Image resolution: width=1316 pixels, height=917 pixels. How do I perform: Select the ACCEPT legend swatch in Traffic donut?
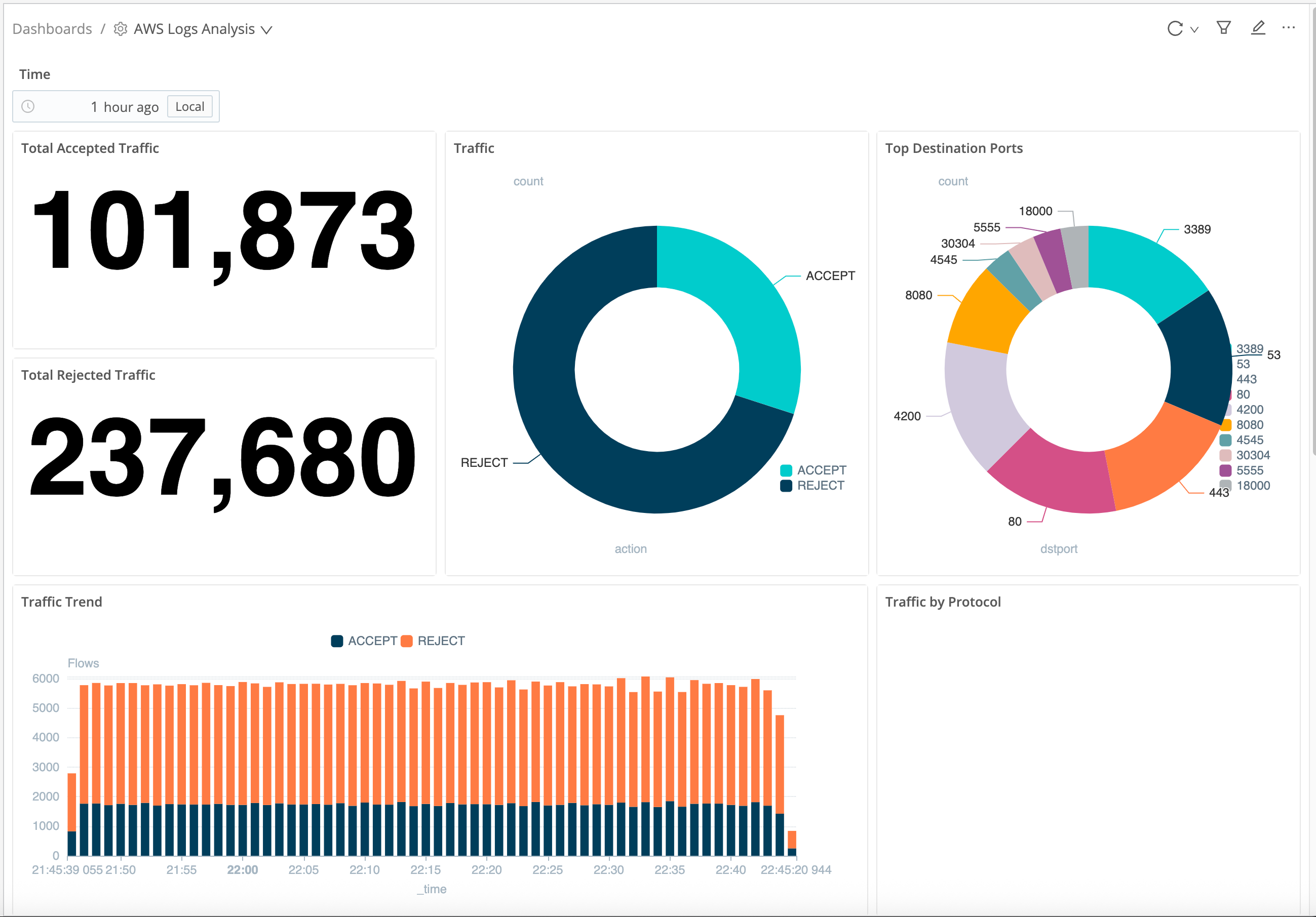click(786, 469)
